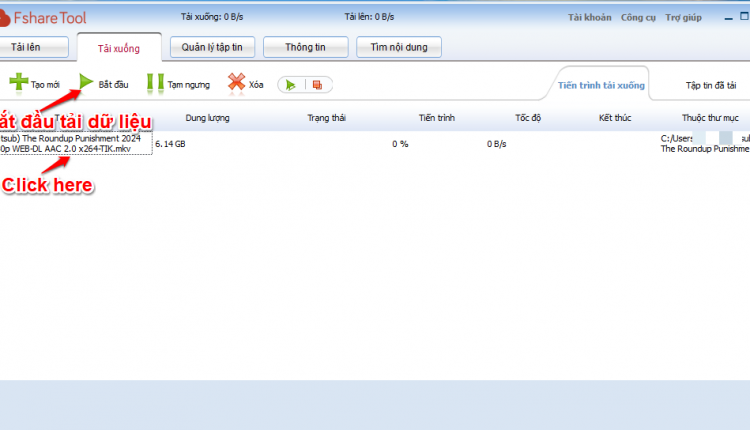Open the Thông tin tab

click(306, 47)
